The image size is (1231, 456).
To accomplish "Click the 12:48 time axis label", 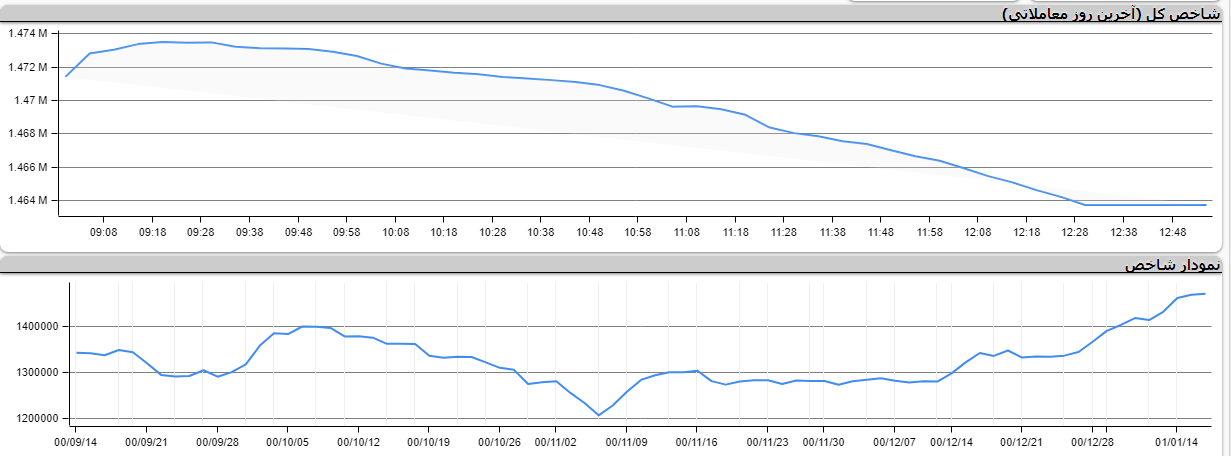I will click(x=1172, y=232).
